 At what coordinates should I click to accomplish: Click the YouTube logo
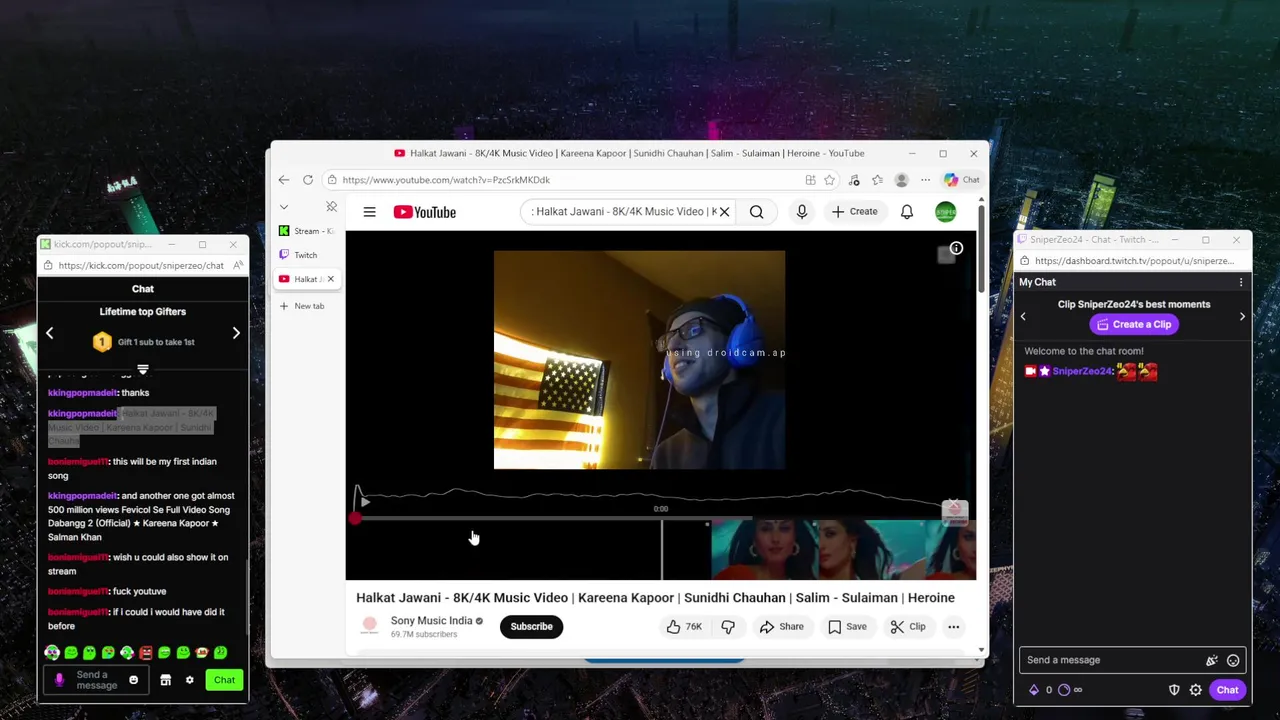click(x=424, y=212)
